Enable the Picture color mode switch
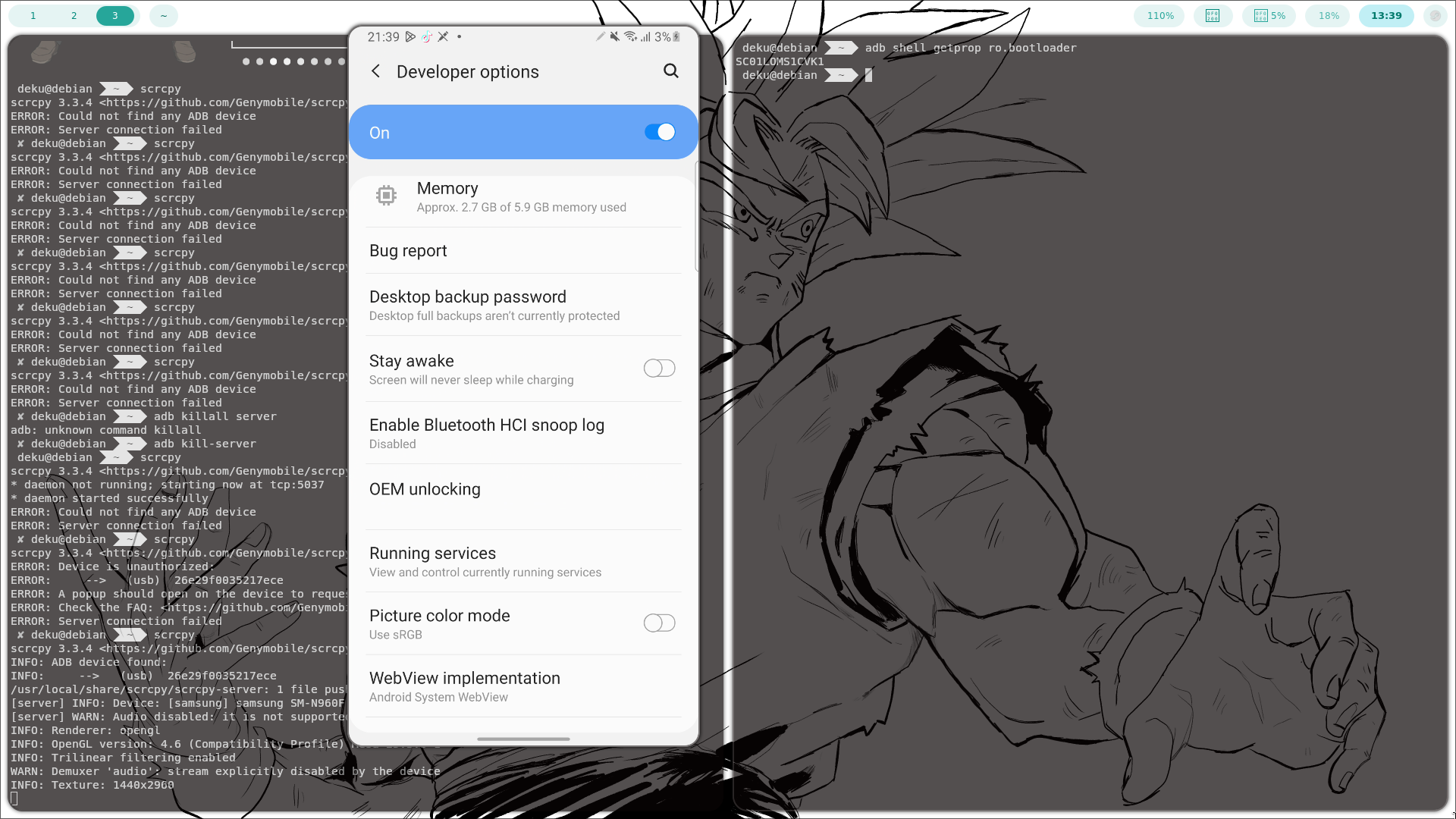This screenshot has height=819, width=1456. coord(659,623)
